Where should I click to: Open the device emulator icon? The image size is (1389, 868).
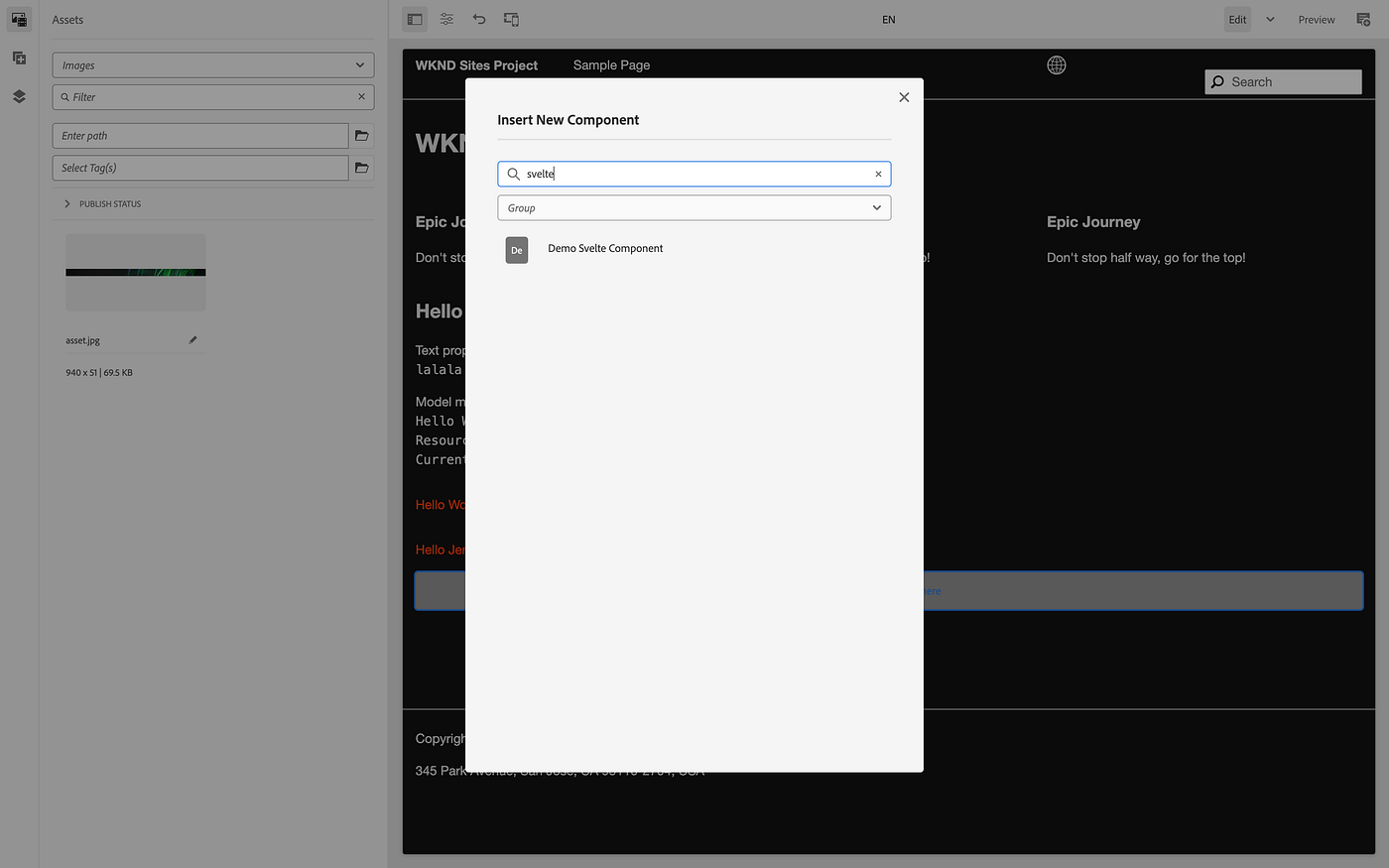coord(511,19)
